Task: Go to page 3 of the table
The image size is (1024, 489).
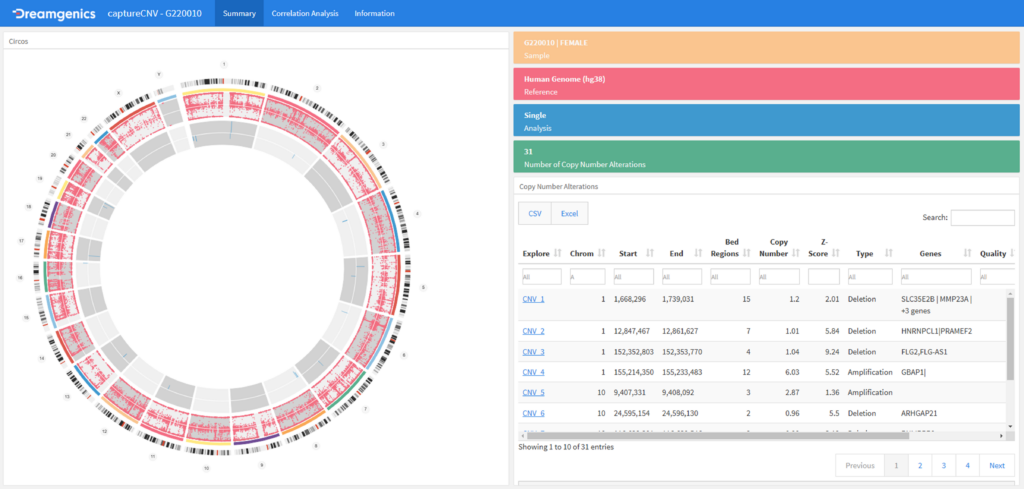Action: coord(942,465)
